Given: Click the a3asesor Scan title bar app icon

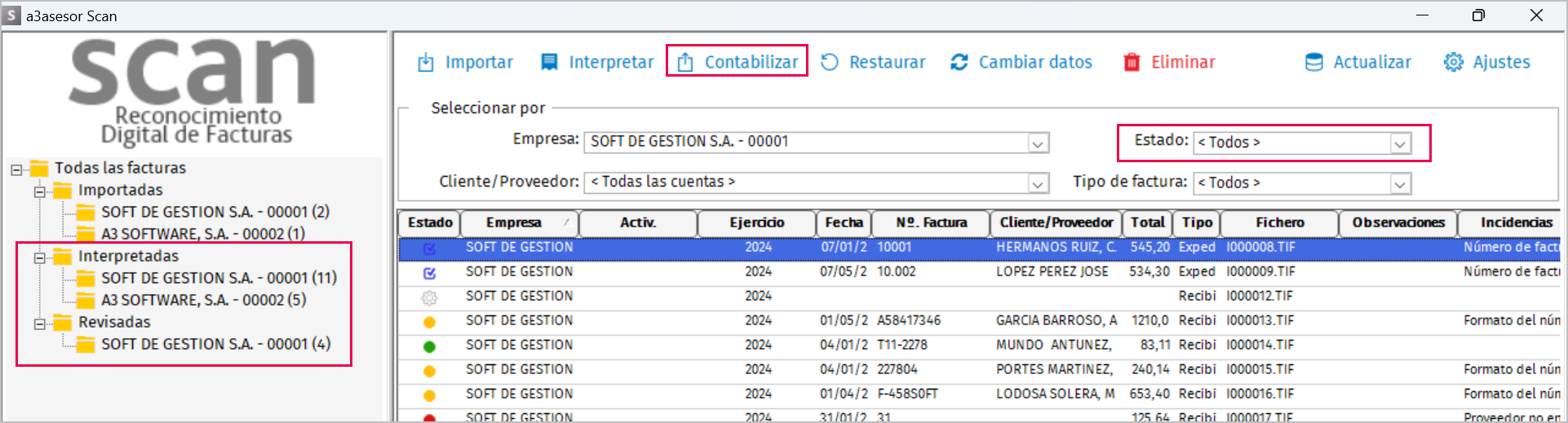Looking at the screenshot, I should [11, 15].
